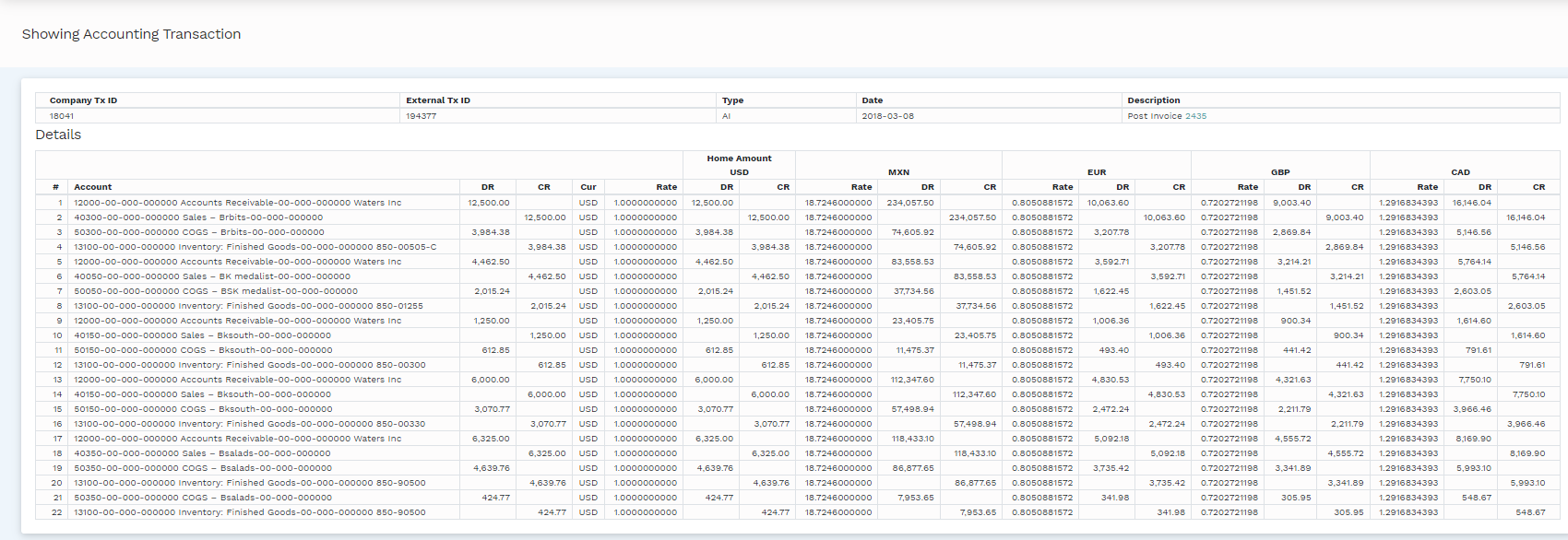The height and width of the screenshot is (540, 1568).
Task: Click the Account column header
Action: pyautogui.click(x=93, y=187)
